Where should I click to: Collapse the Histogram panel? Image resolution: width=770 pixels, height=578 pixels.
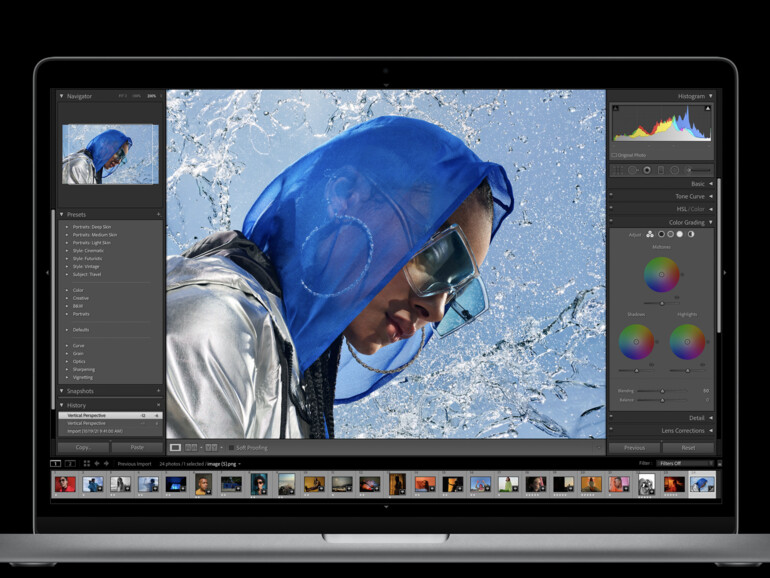711,96
